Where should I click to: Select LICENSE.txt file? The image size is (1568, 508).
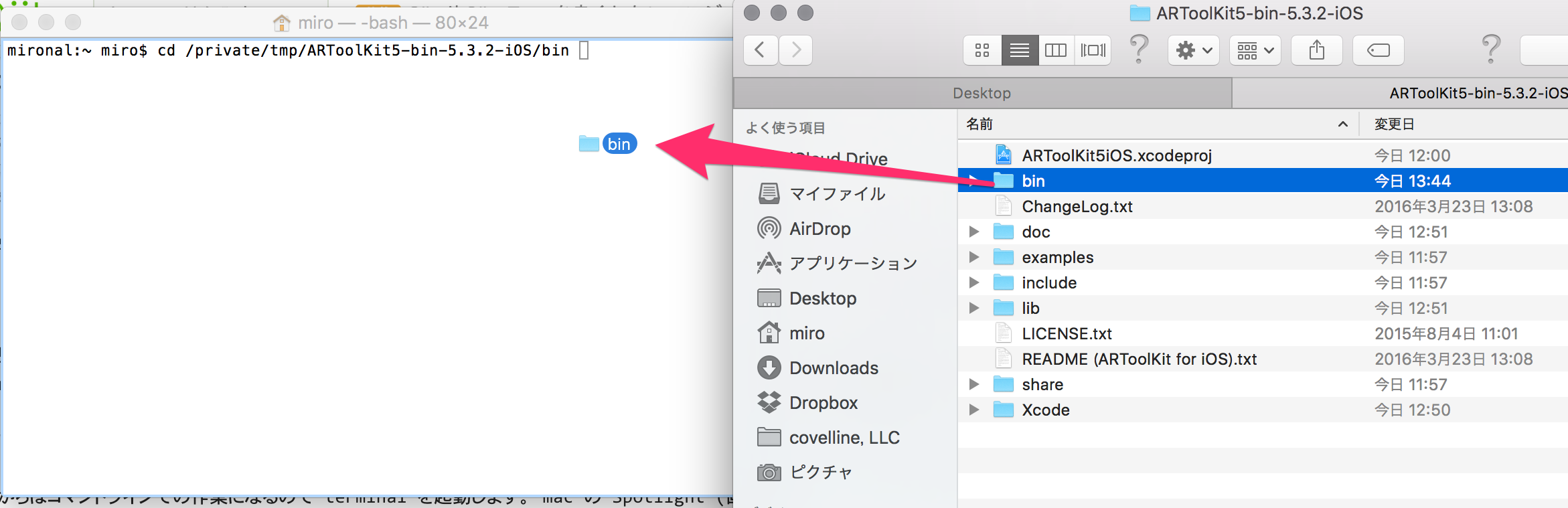click(1067, 334)
